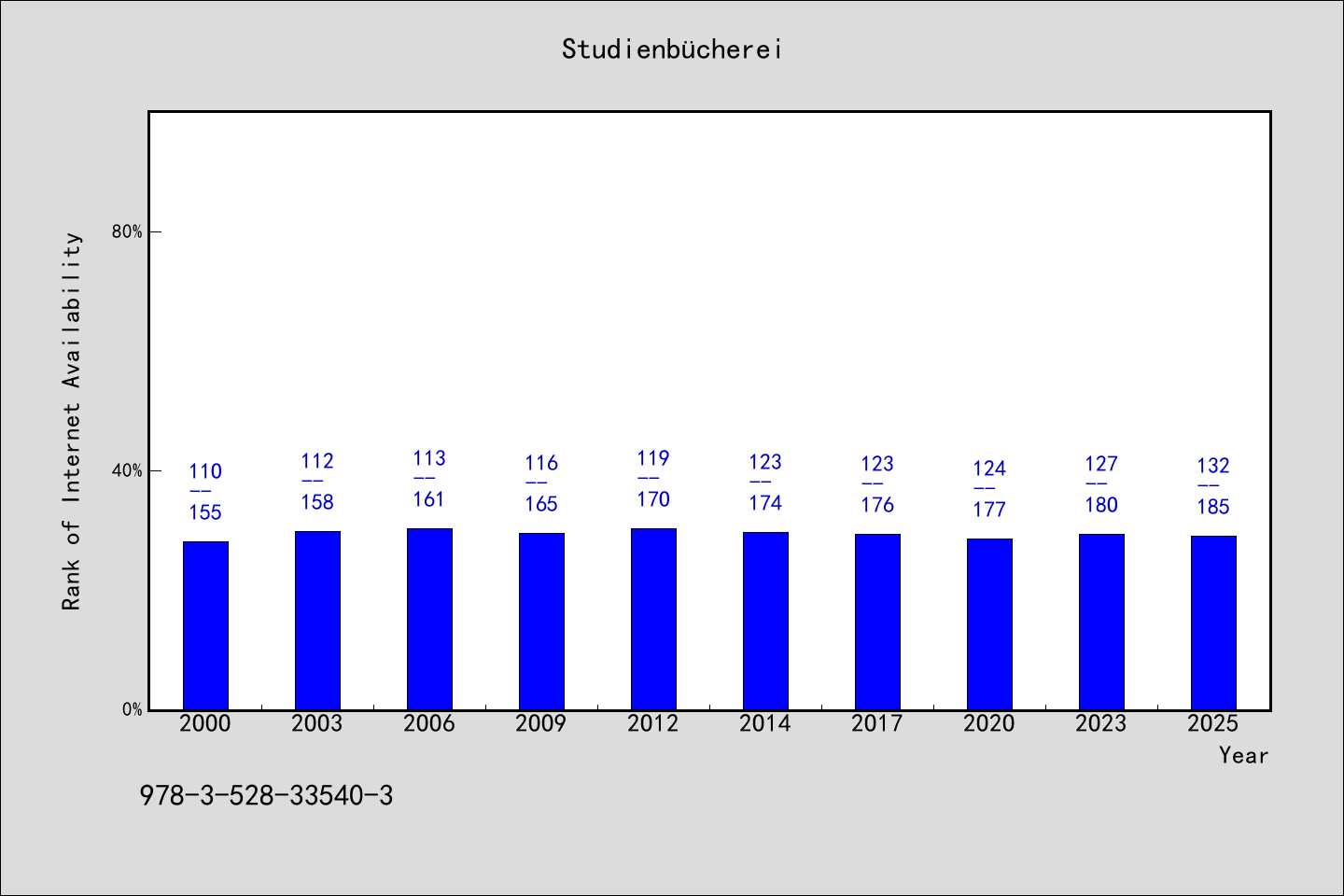Click the value 110 above the 2000 bar
Screen dimensions: 1344x896
(x=205, y=471)
